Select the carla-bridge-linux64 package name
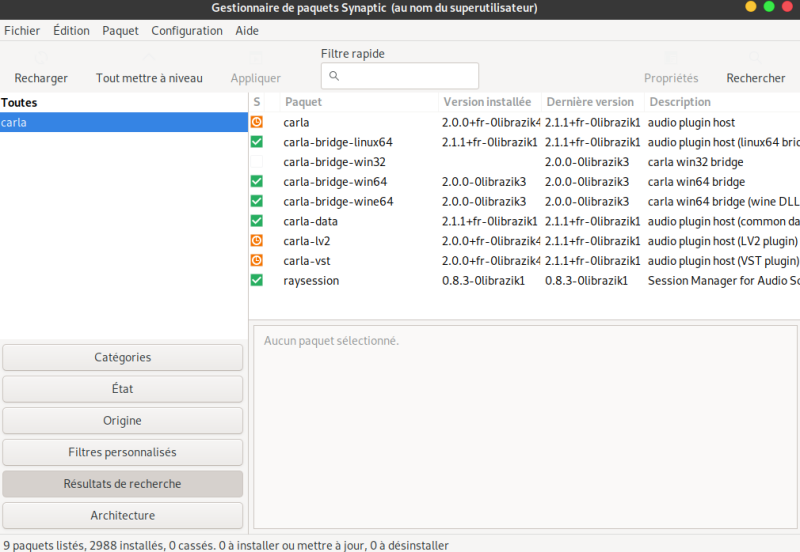The height and width of the screenshot is (552, 800). click(x=338, y=142)
